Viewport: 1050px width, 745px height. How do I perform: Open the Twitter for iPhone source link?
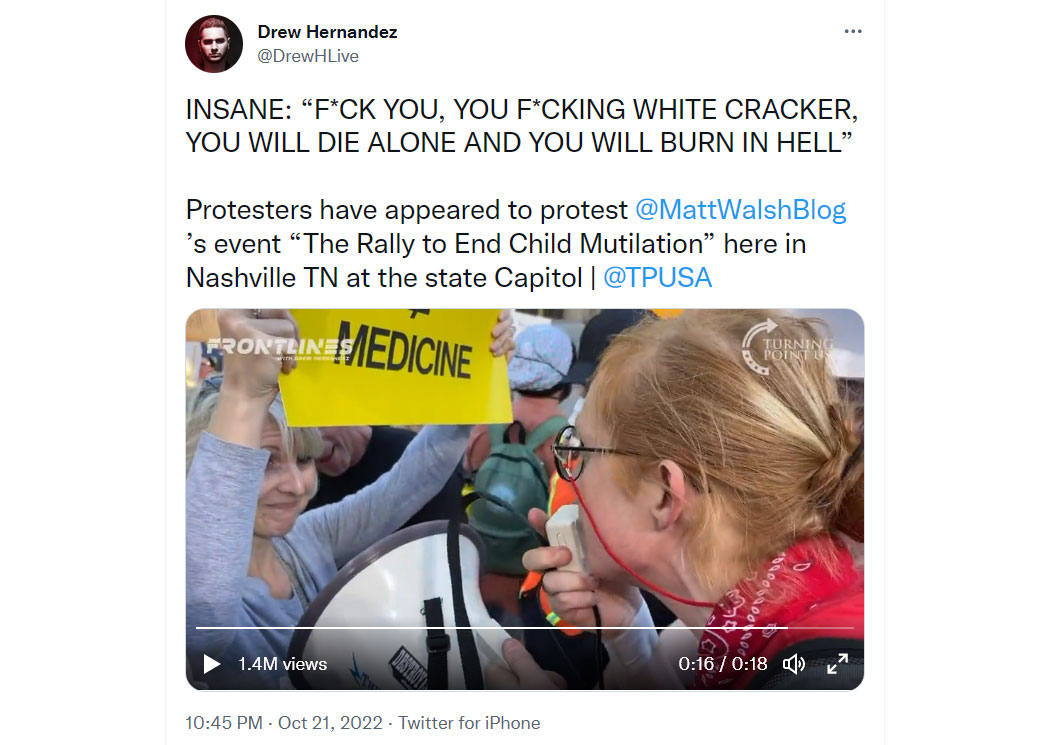tap(469, 723)
